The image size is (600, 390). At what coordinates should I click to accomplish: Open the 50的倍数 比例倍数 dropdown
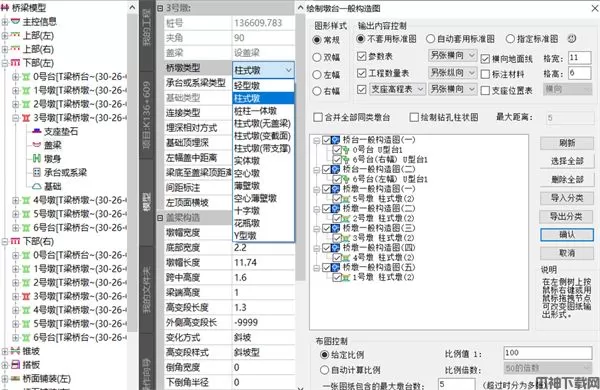(x=548, y=368)
